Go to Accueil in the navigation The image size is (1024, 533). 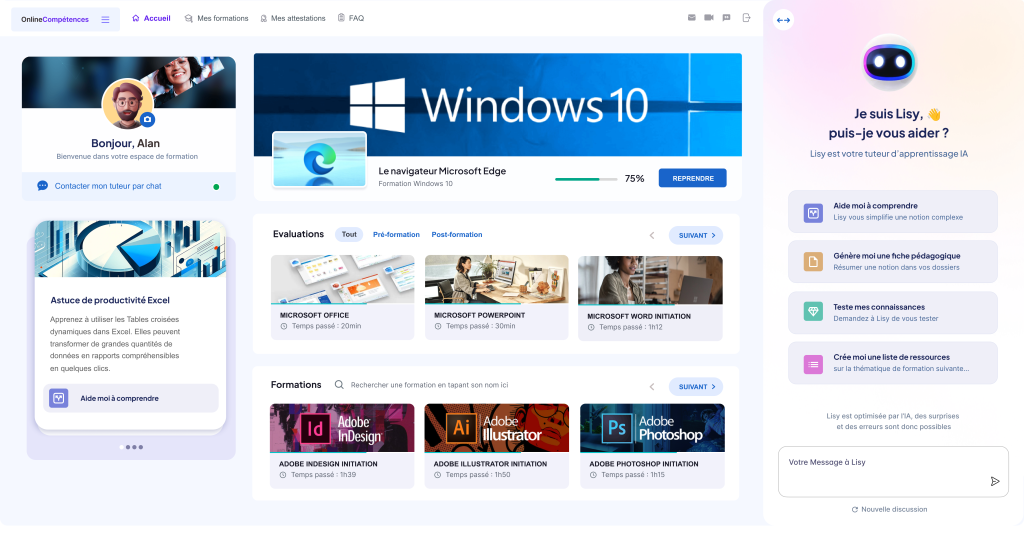(x=151, y=18)
